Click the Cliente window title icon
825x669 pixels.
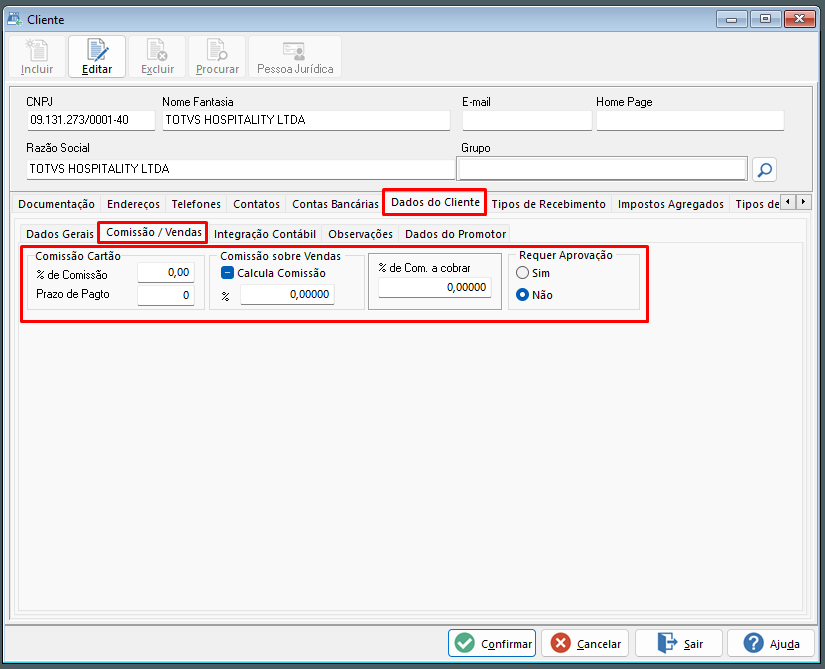(x=14, y=19)
